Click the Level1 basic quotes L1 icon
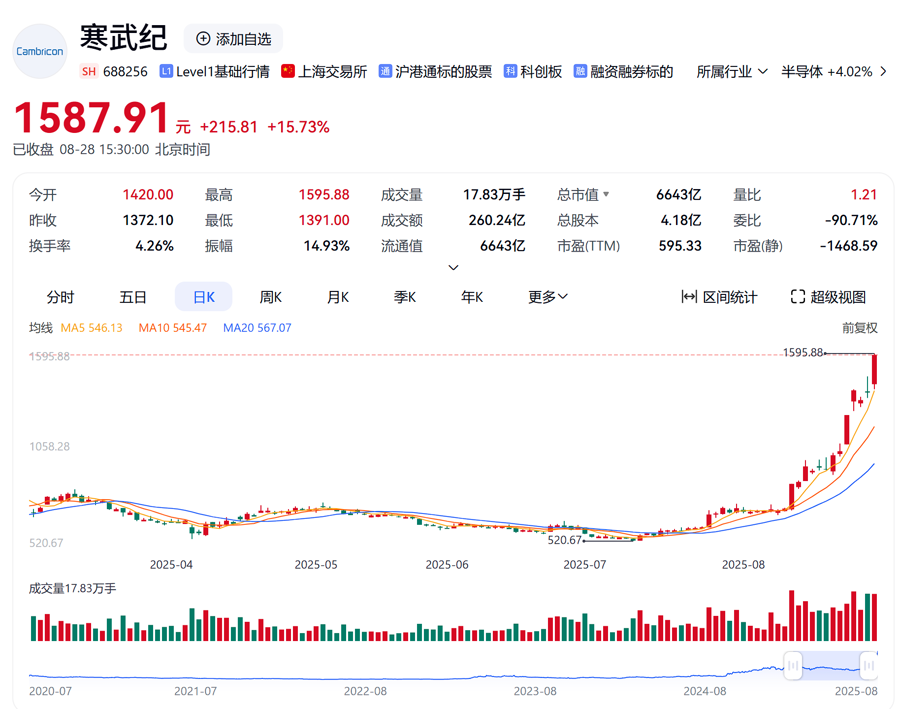The height and width of the screenshot is (709, 900). [x=166, y=72]
